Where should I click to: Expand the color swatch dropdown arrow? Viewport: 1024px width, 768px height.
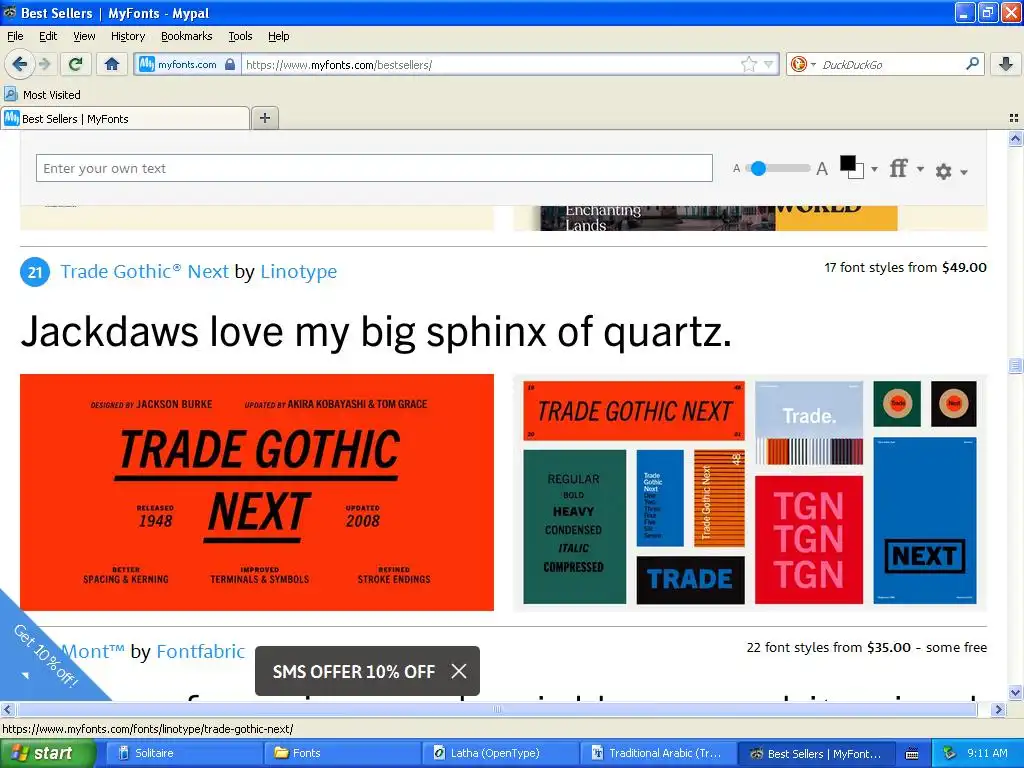click(x=874, y=169)
